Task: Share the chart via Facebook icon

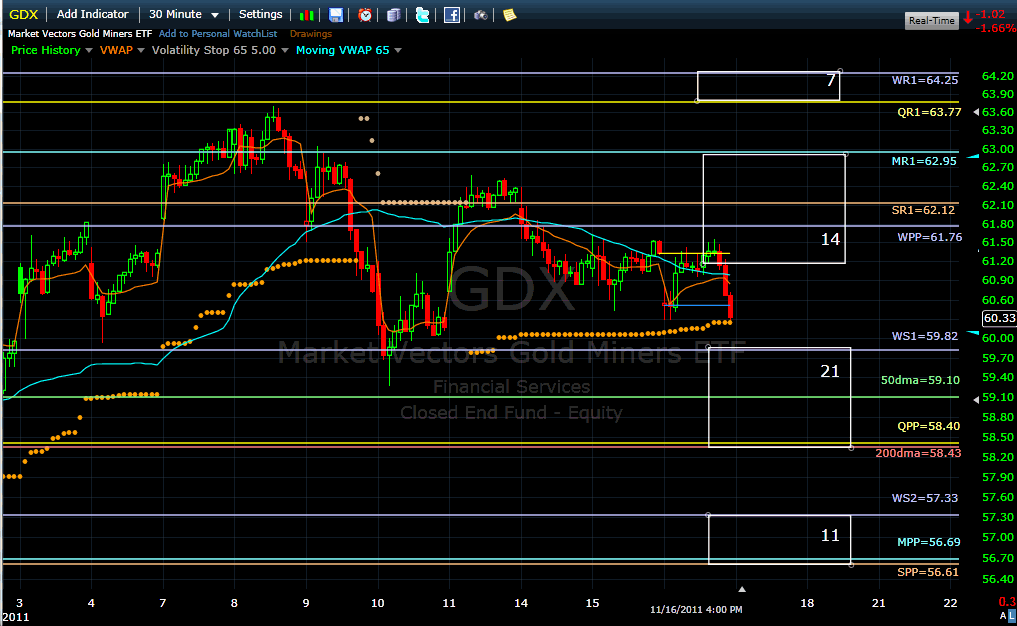Action: [451, 15]
